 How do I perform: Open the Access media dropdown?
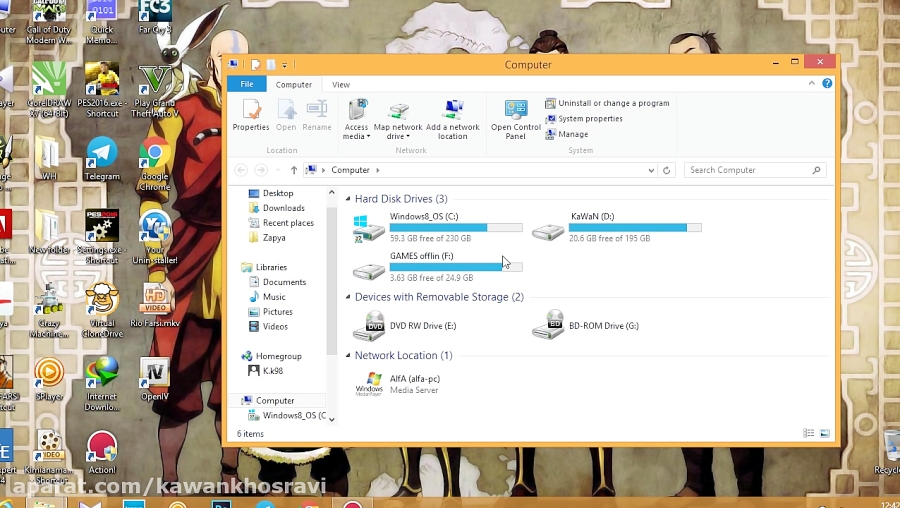click(x=356, y=119)
